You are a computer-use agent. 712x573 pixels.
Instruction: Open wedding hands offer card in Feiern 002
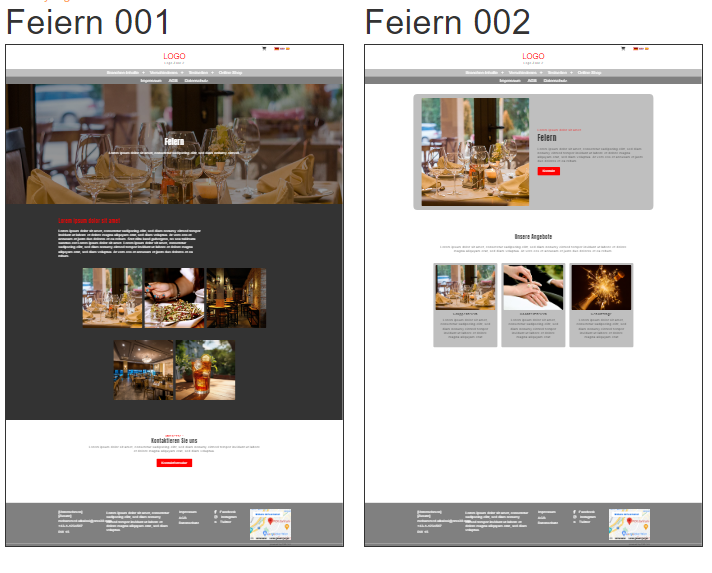pos(533,305)
